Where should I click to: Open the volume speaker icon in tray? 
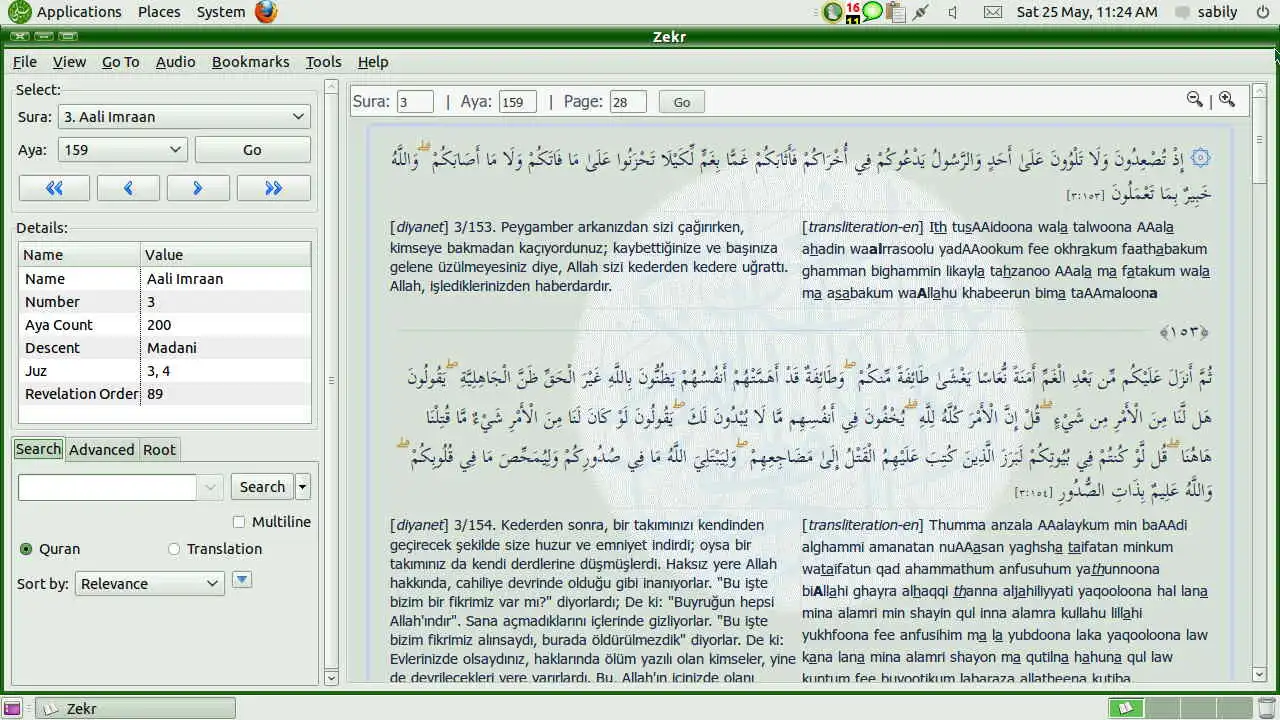point(953,12)
